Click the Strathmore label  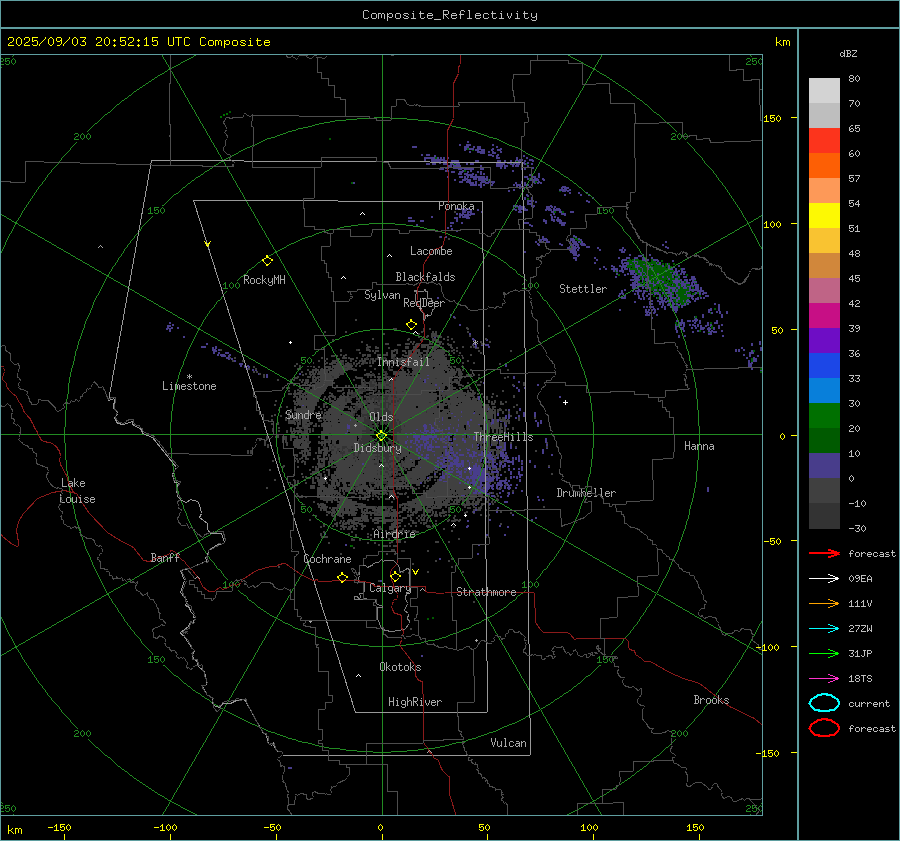coord(486,592)
